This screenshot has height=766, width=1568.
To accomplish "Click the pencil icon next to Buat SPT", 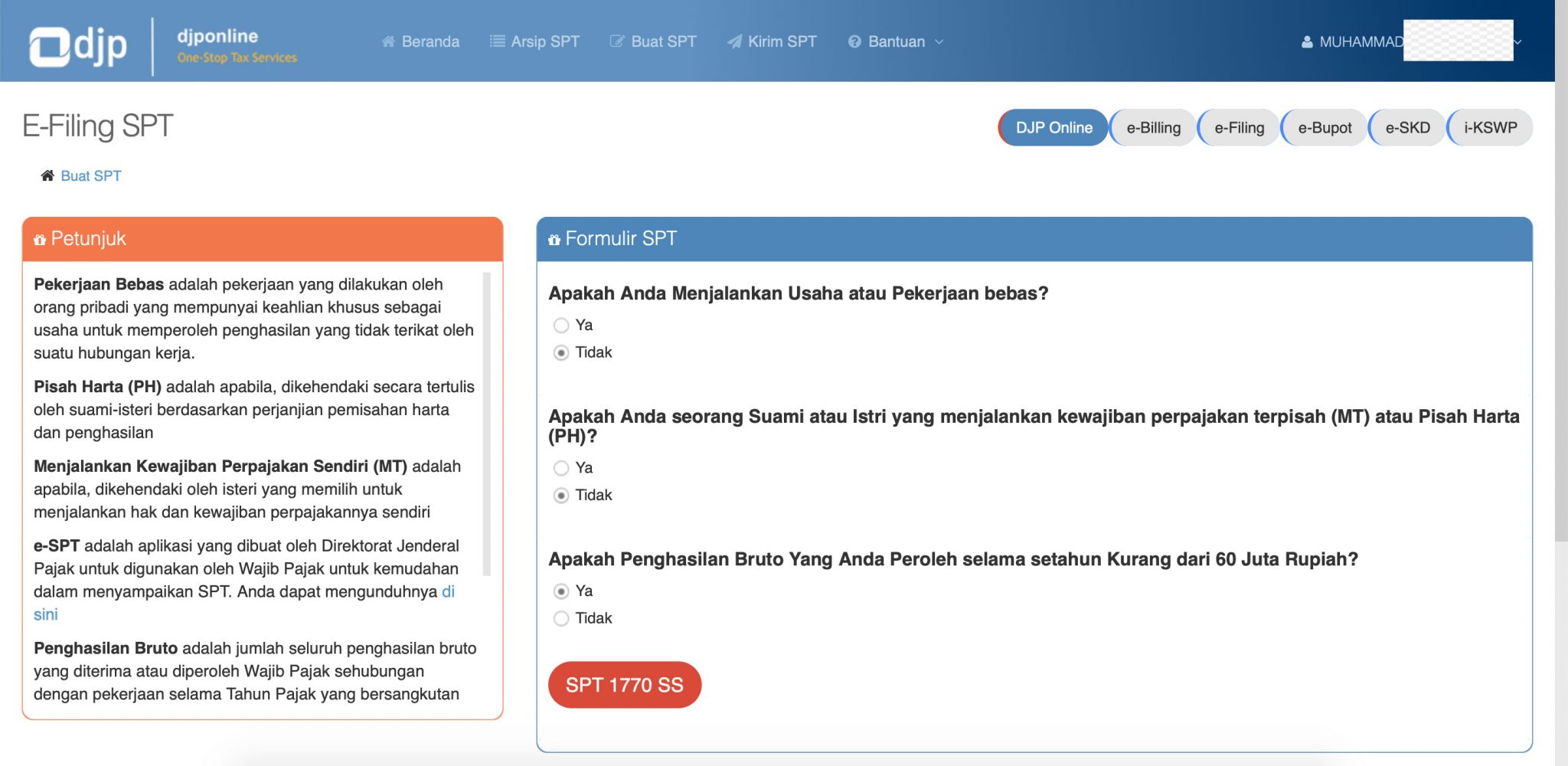I will 616,41.
